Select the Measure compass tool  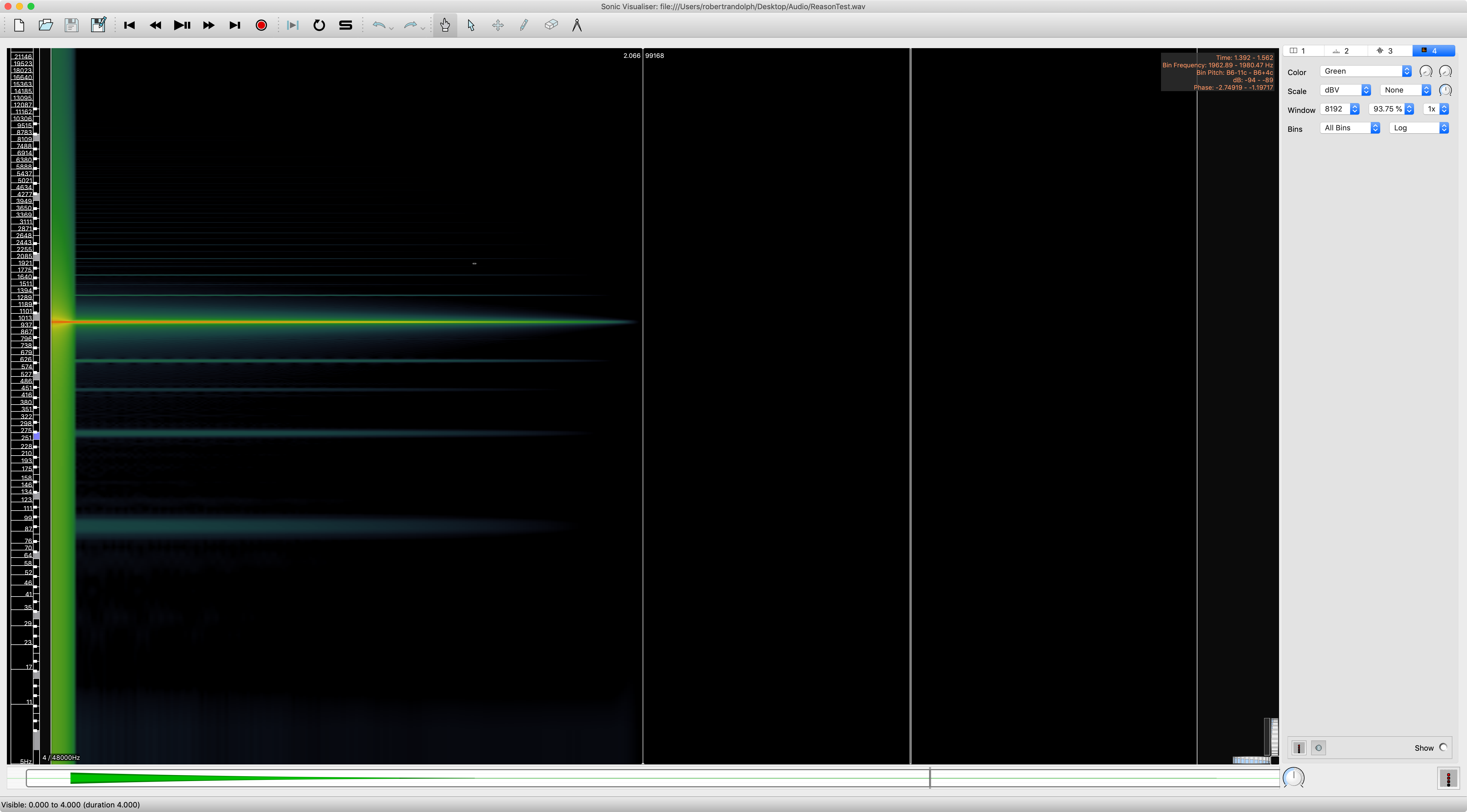click(577, 25)
